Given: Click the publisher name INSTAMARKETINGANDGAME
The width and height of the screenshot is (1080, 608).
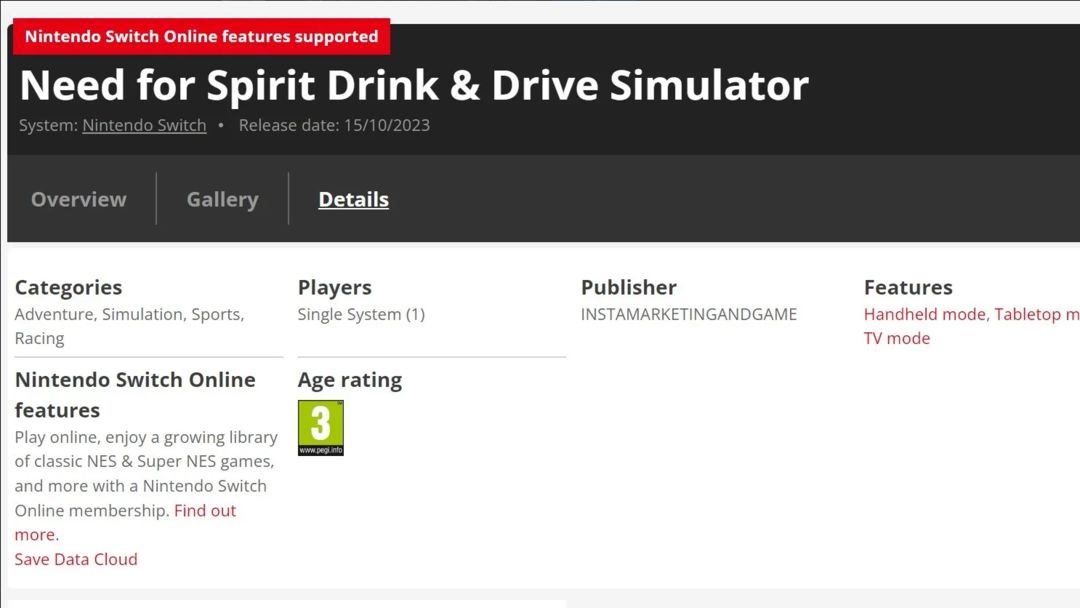Looking at the screenshot, I should (689, 314).
